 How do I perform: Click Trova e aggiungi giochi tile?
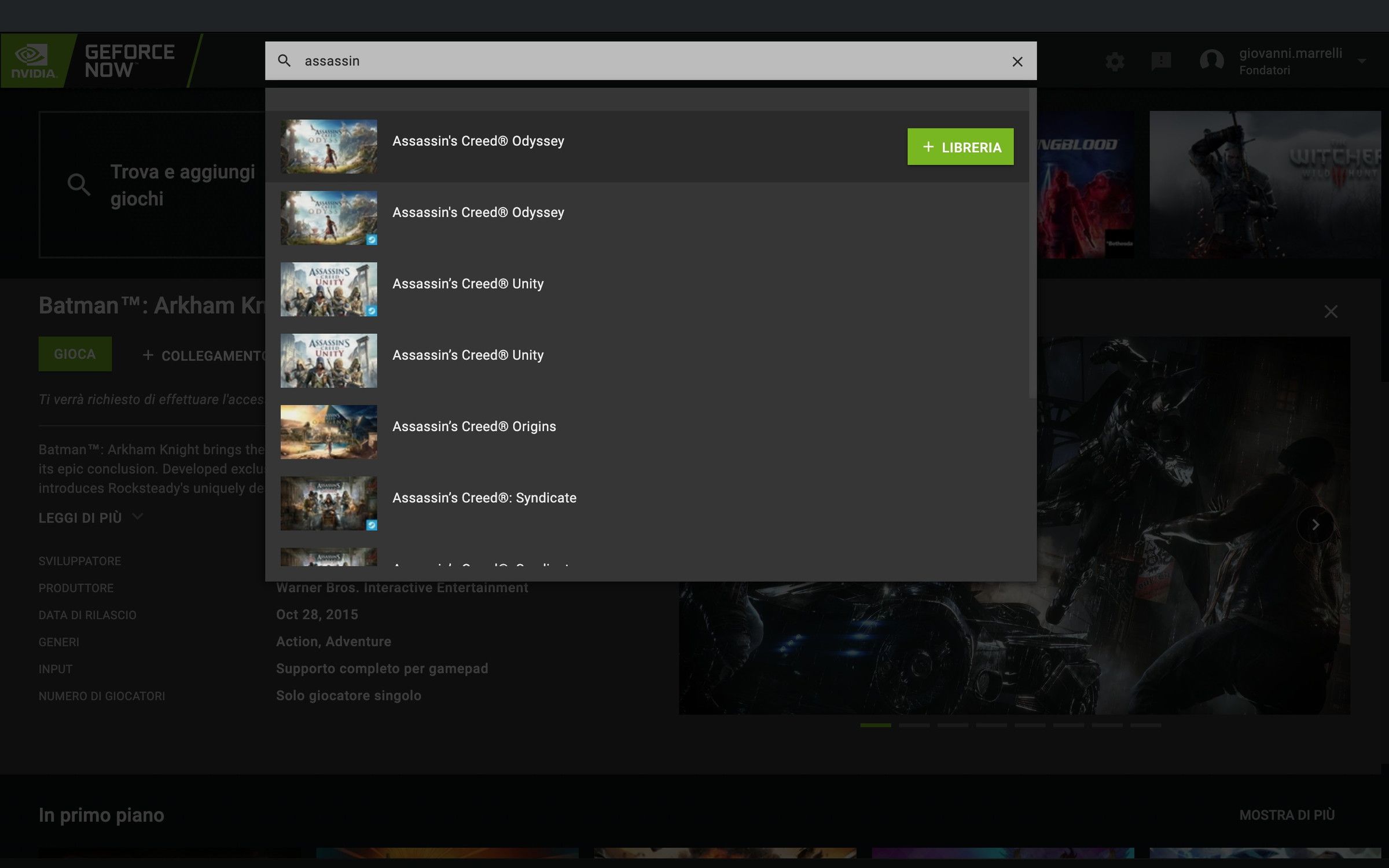coord(152,185)
